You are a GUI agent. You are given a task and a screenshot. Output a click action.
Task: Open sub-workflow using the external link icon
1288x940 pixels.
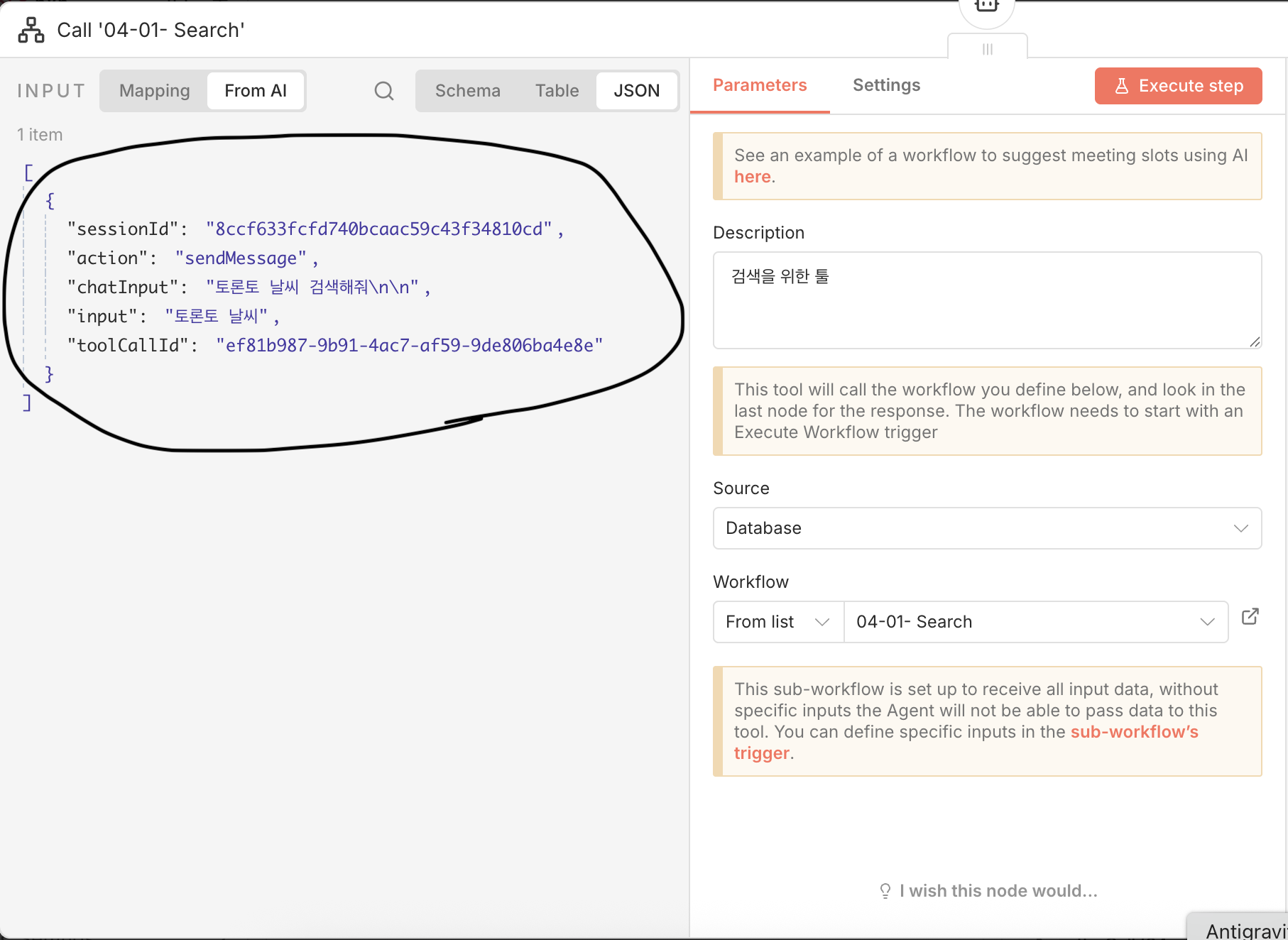click(1251, 617)
